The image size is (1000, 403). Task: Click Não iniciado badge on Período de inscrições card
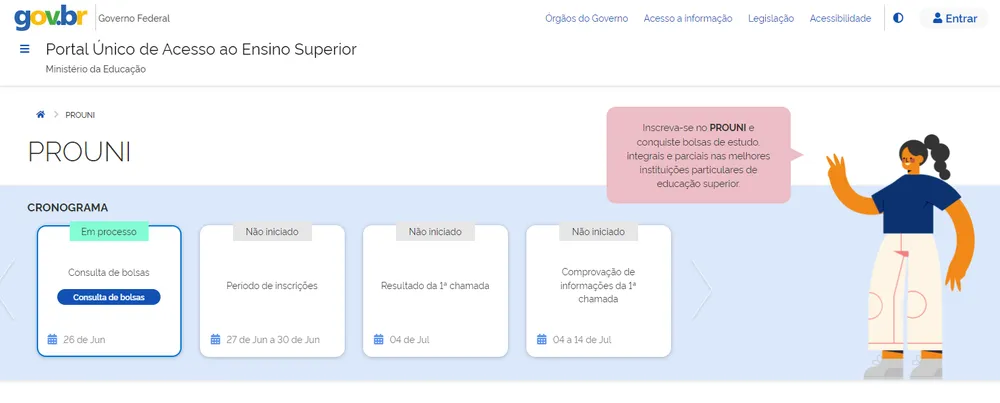[272, 232]
